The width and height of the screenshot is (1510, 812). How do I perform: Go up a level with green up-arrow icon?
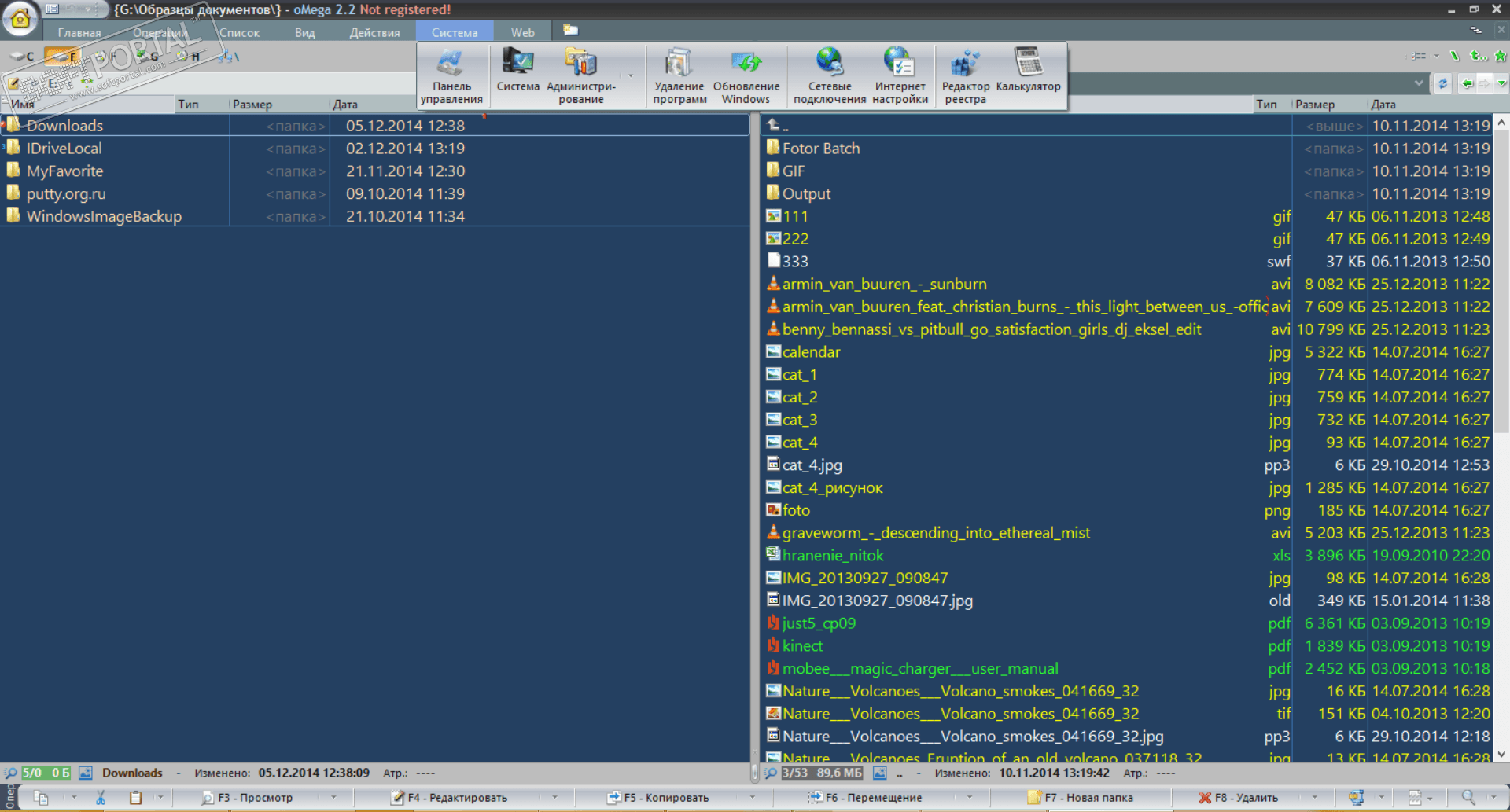pos(1477,56)
